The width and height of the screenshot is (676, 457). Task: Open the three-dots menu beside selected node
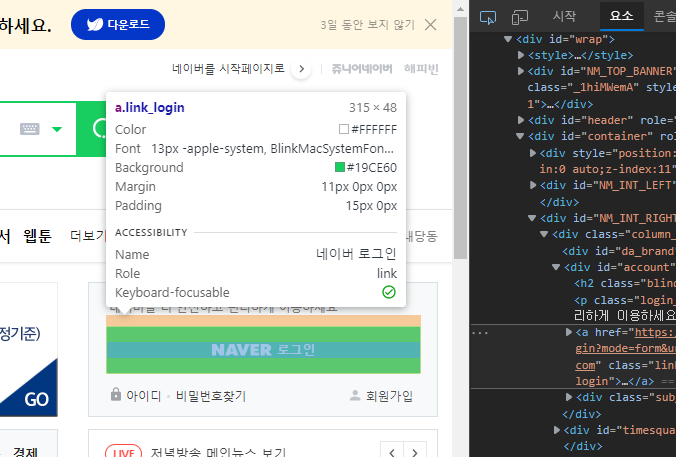(x=480, y=332)
